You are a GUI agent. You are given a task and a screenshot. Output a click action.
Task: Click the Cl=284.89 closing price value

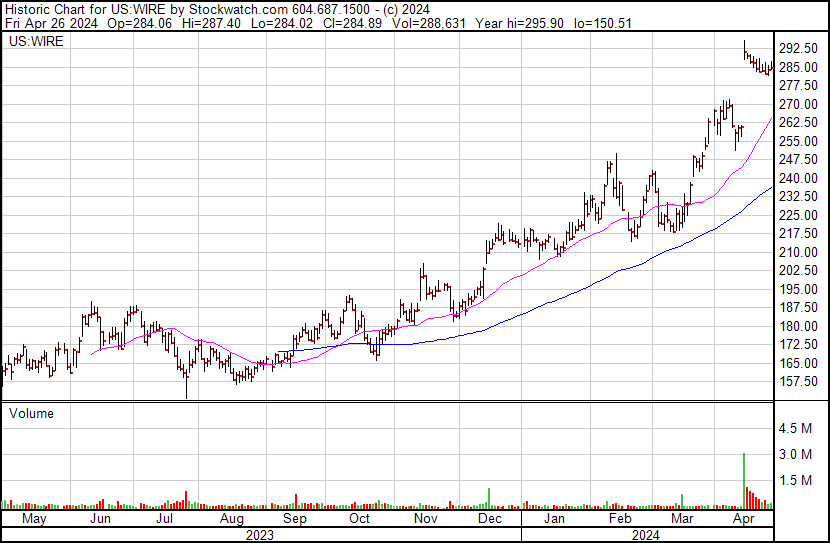tap(351, 23)
